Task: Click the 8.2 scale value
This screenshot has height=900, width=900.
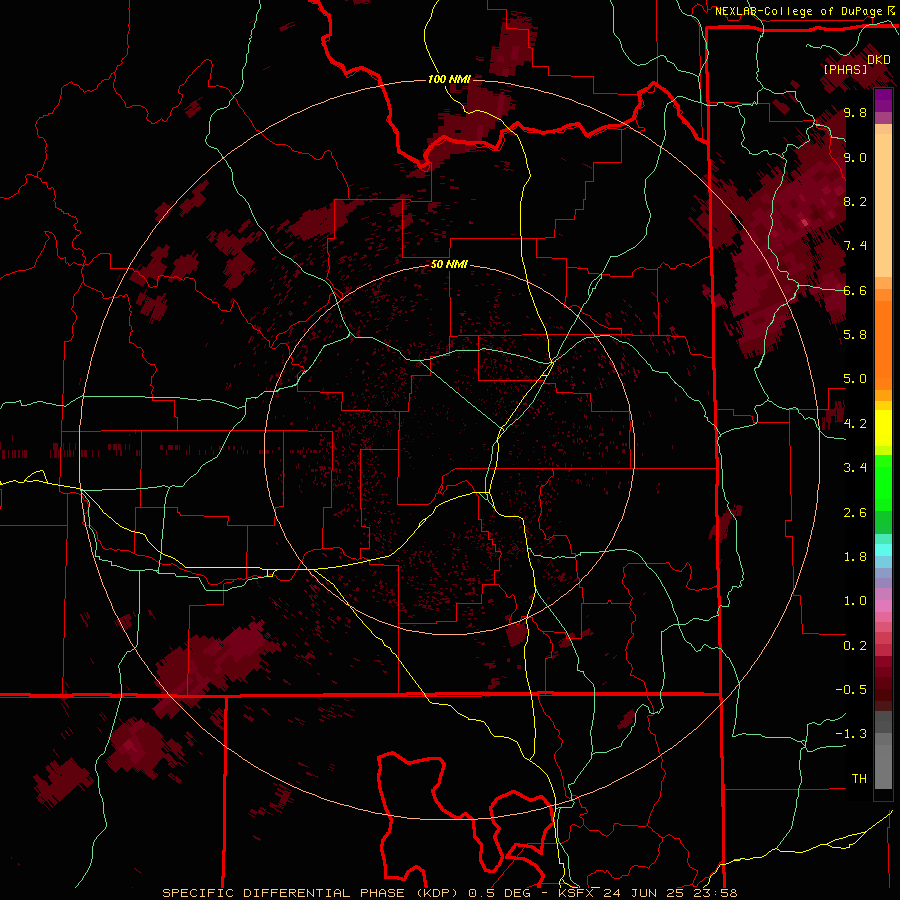Action: pos(855,201)
